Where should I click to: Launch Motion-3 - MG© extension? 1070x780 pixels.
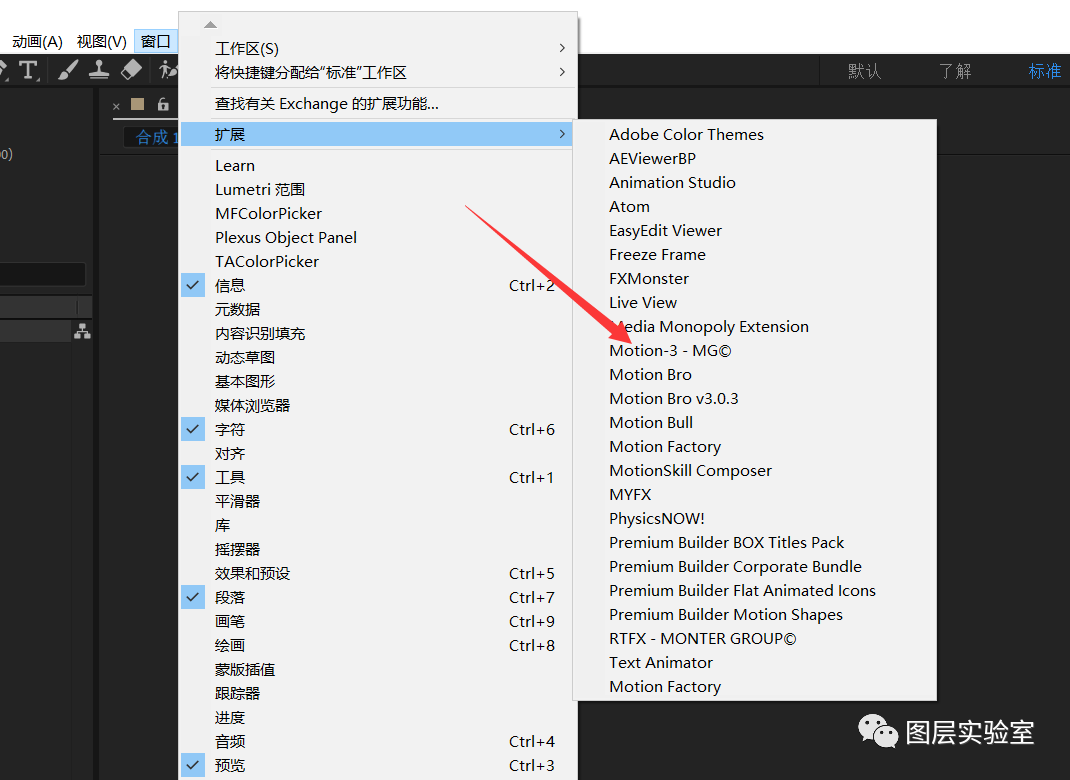[x=755, y=350]
